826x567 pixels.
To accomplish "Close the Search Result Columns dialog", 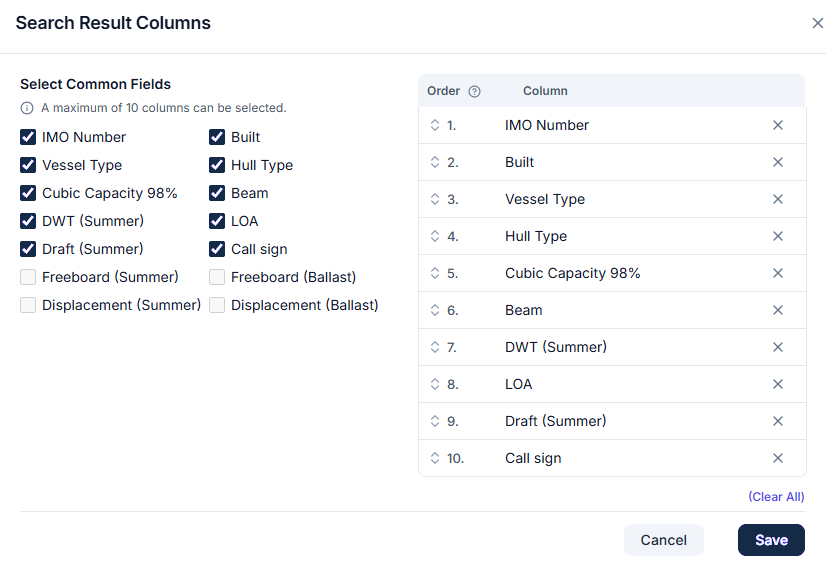I will [x=817, y=23].
